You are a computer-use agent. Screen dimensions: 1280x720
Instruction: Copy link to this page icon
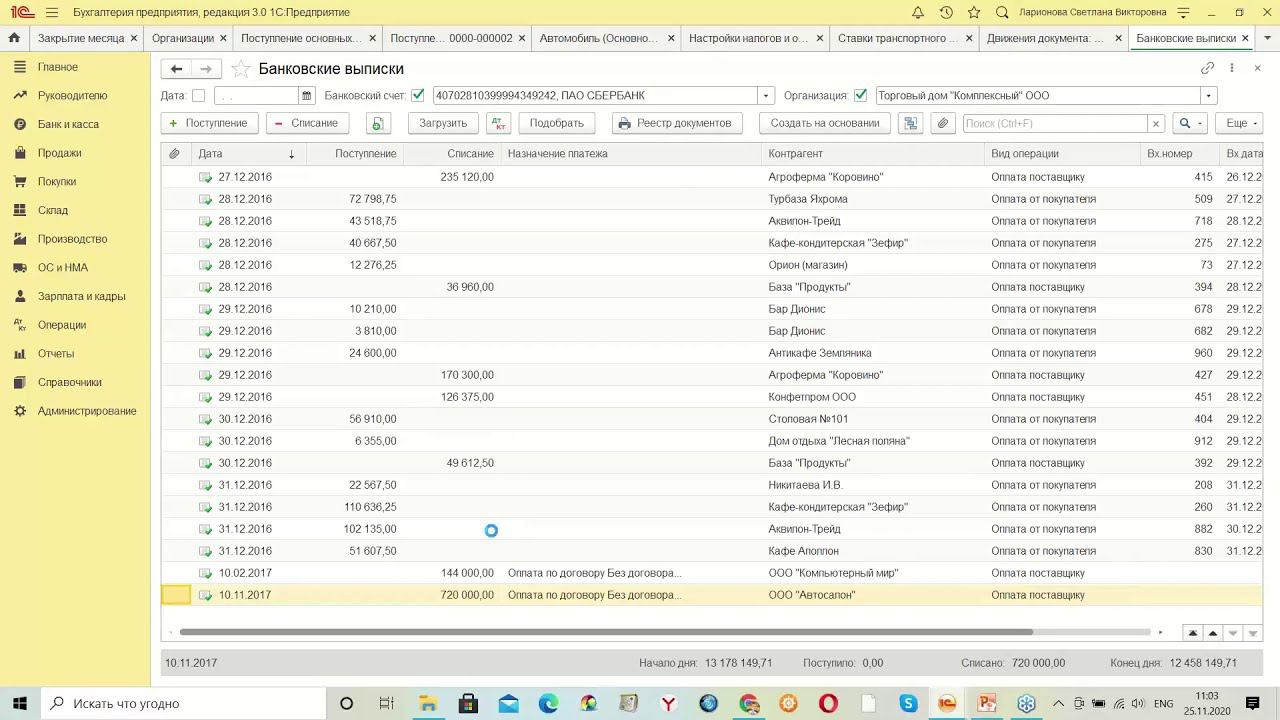click(1207, 68)
